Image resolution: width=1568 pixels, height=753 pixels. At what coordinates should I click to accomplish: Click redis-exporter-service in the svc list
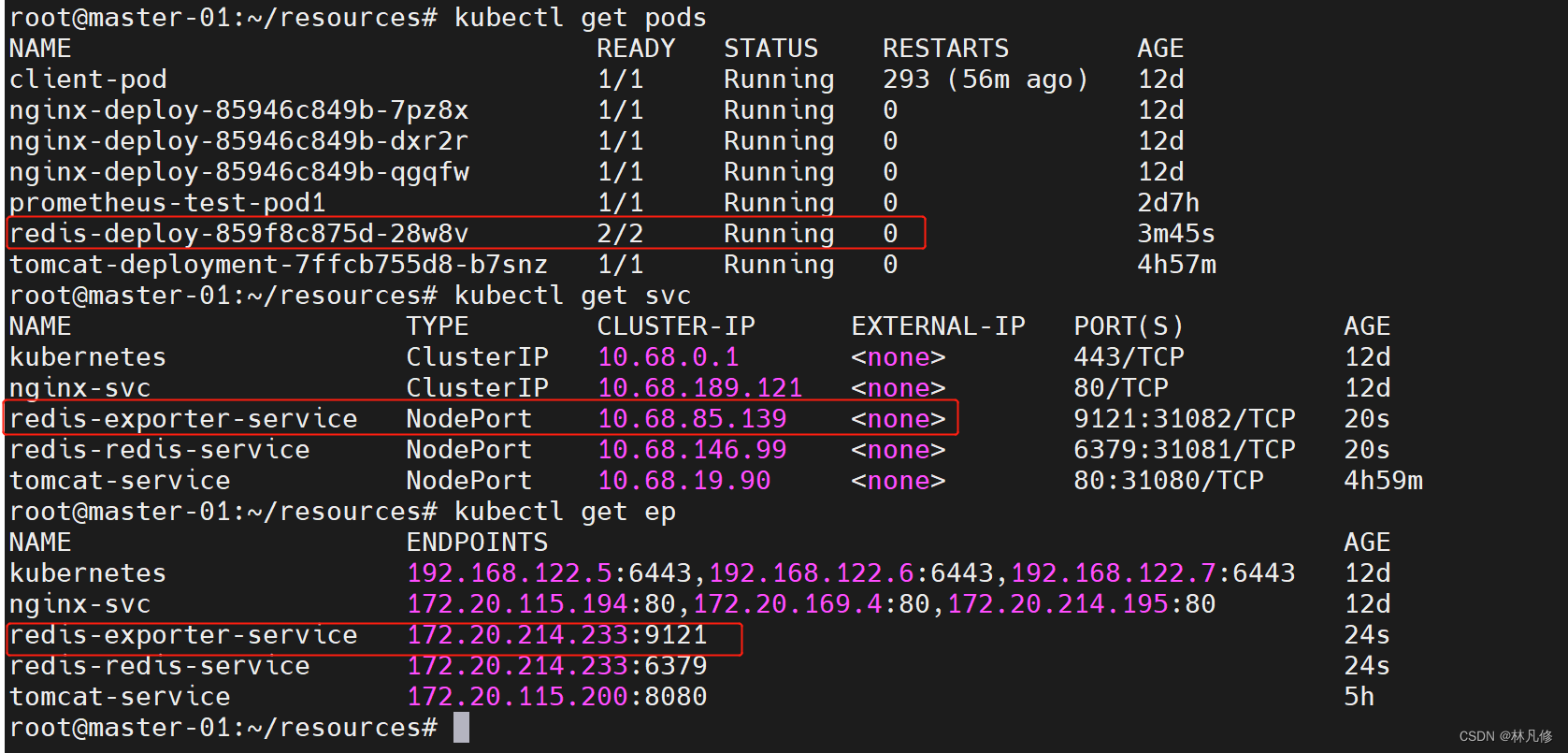pos(183,419)
